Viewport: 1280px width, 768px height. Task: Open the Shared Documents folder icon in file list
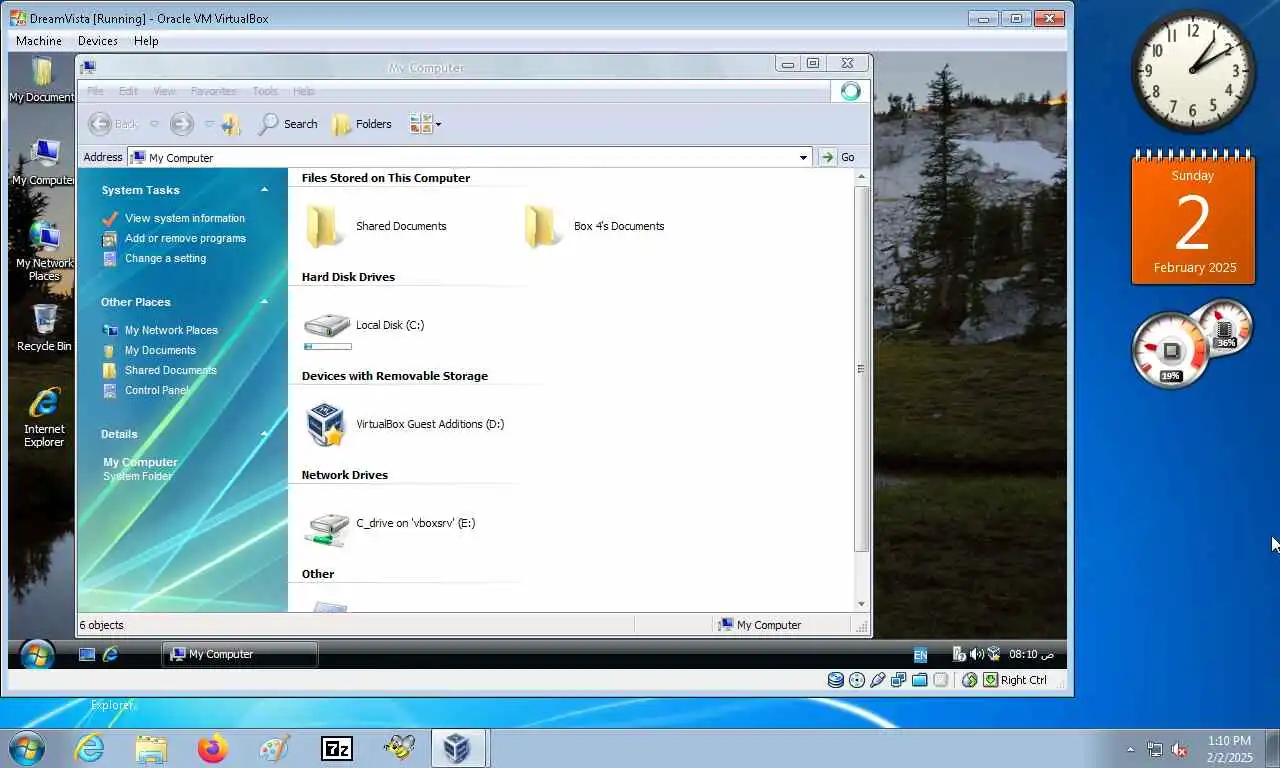(326, 226)
